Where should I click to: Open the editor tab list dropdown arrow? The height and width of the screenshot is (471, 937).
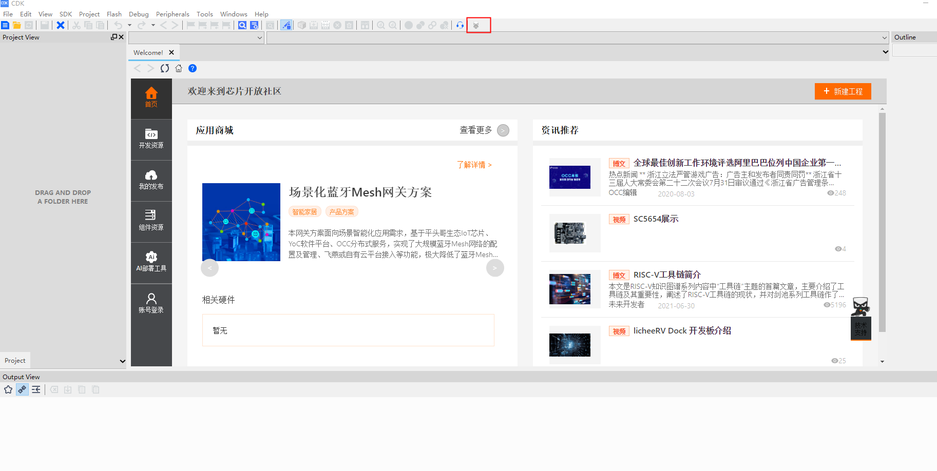pos(885,53)
